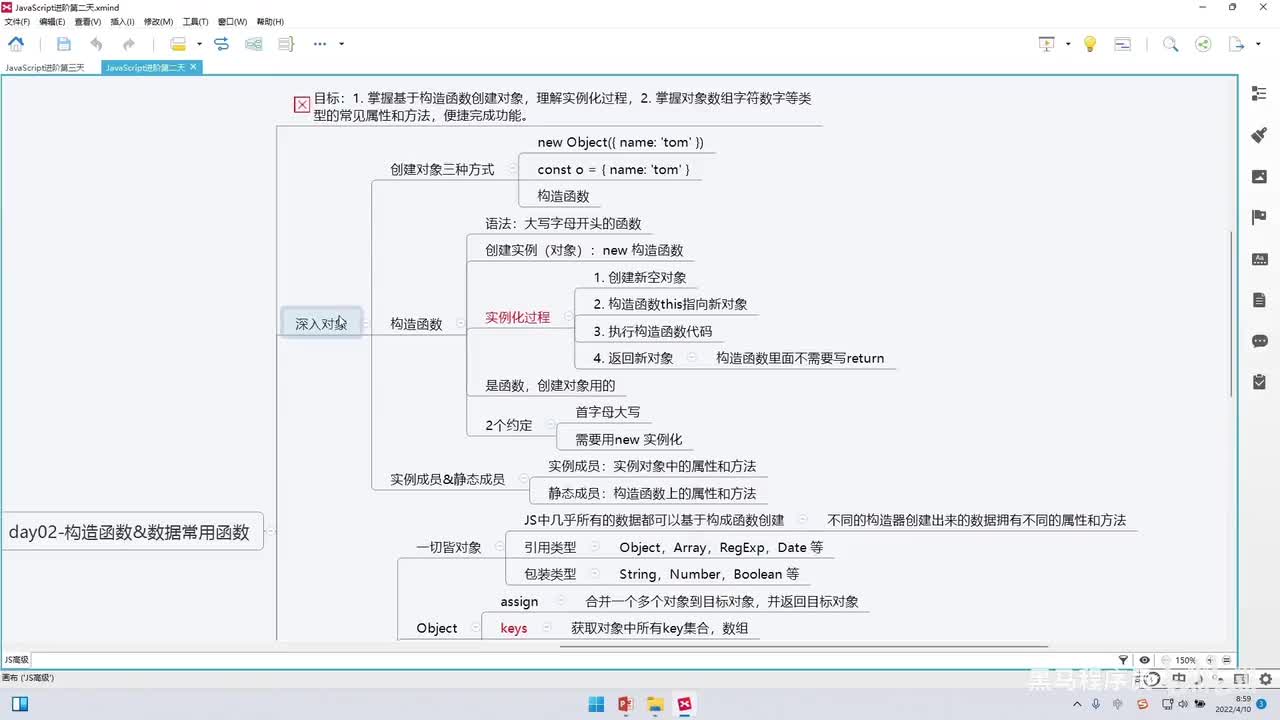
Task: Collapse the 深入对象 branch
Action: [367, 324]
